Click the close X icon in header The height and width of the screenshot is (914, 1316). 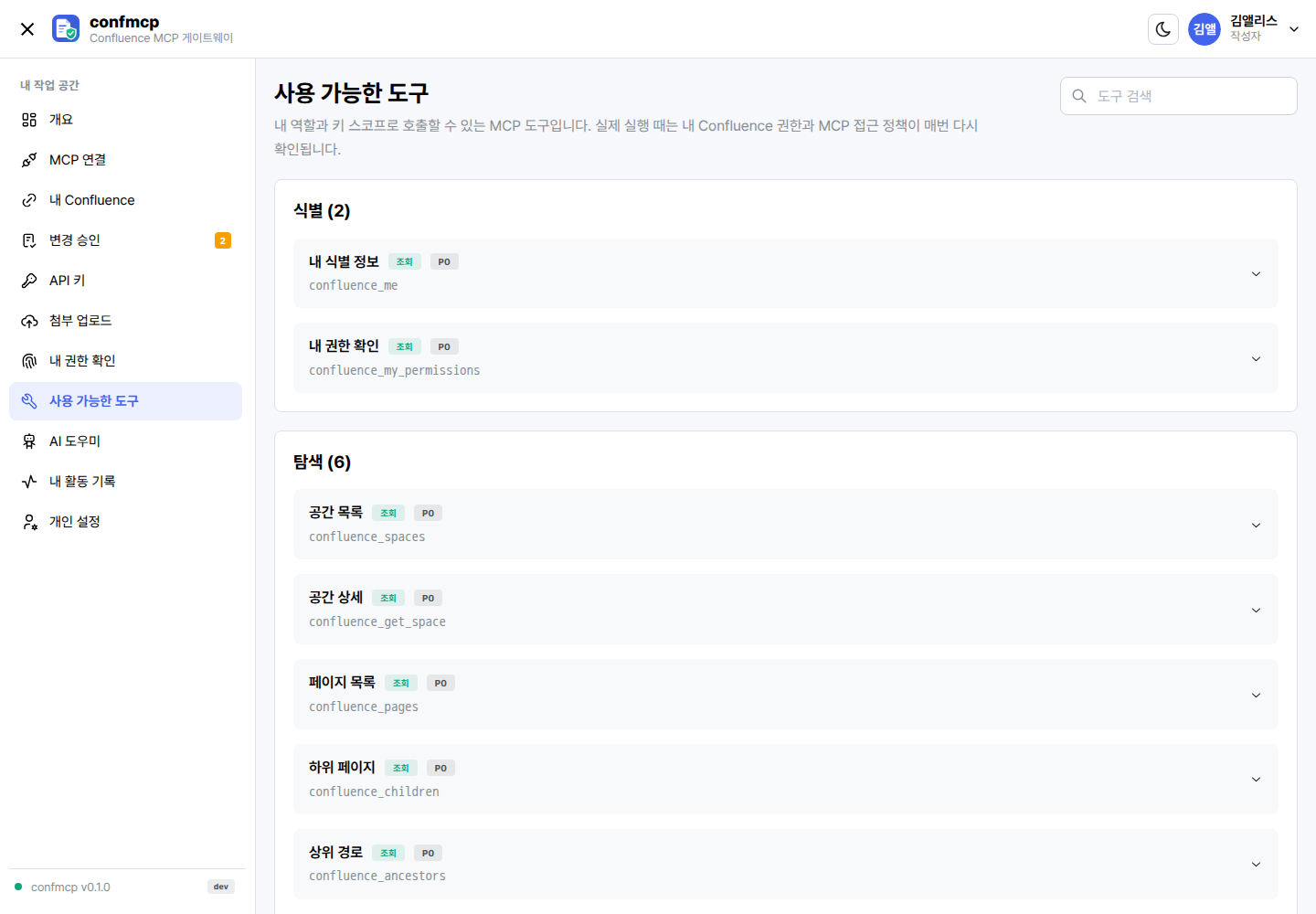27,29
